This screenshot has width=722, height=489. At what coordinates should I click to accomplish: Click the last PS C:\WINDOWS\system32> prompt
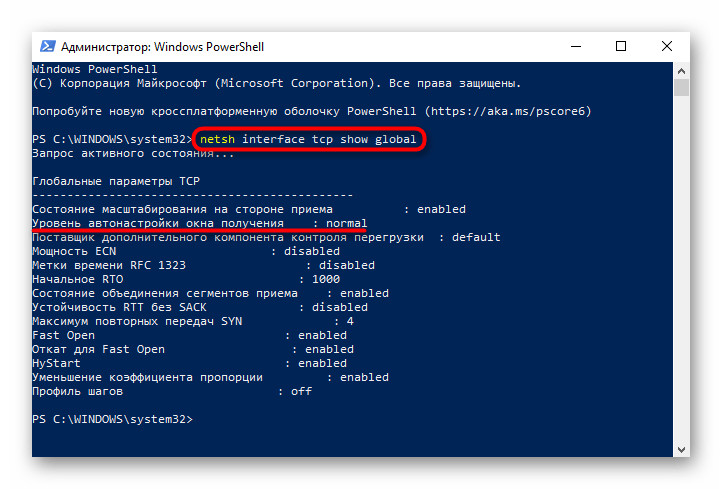[112, 419]
